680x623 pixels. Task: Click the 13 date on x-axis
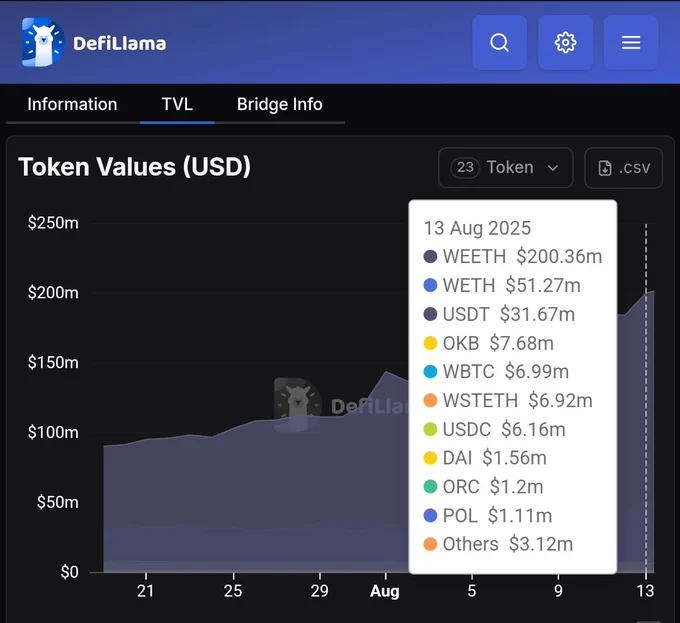tap(645, 591)
